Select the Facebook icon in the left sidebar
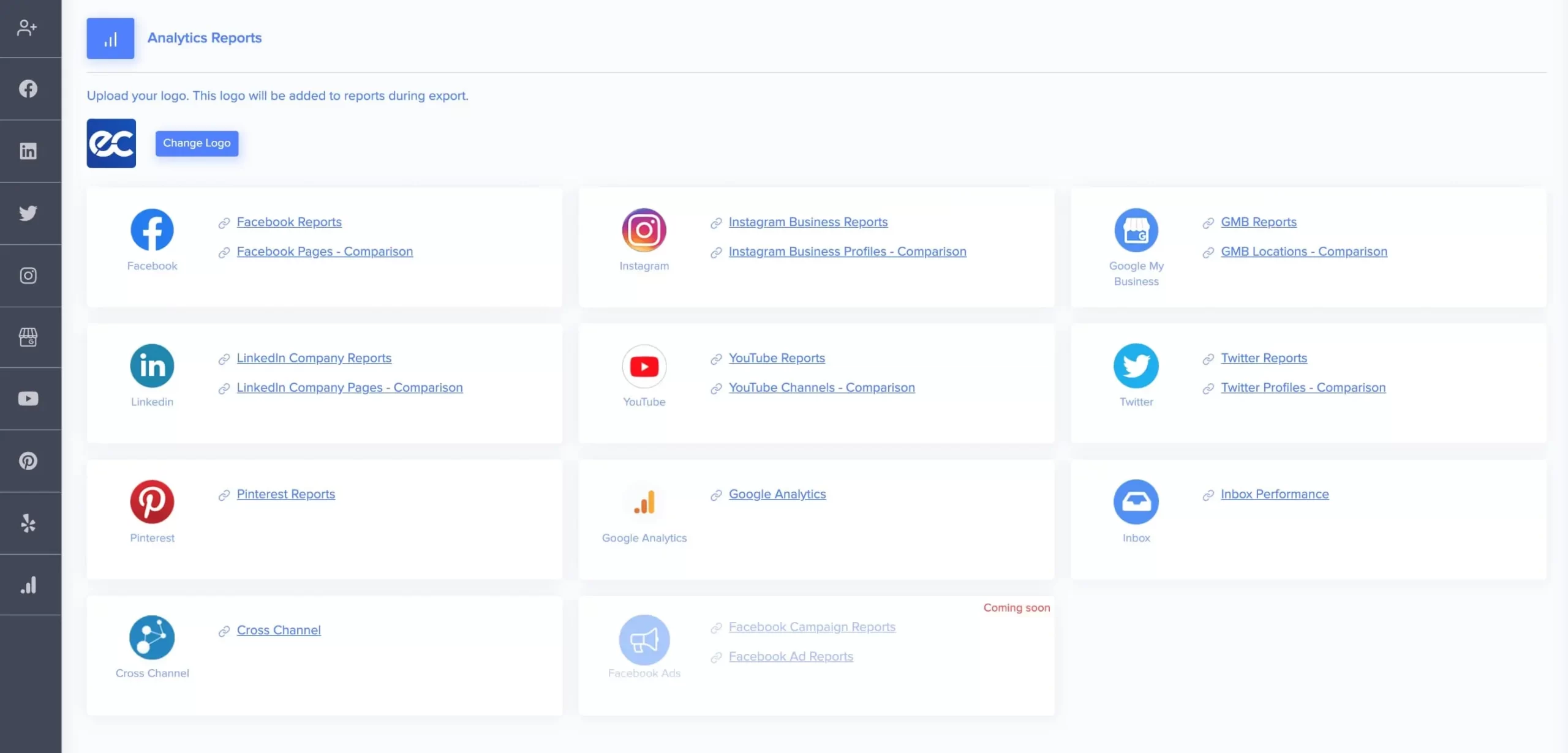 coord(28,89)
